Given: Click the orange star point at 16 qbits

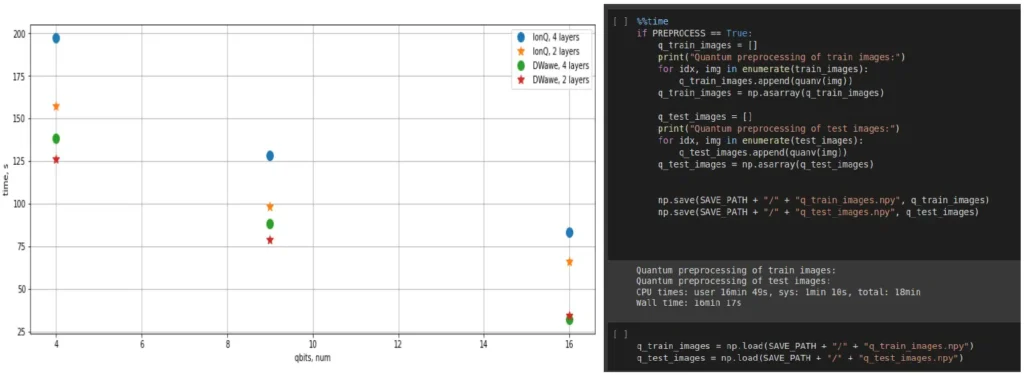Looking at the screenshot, I should coord(569,261).
